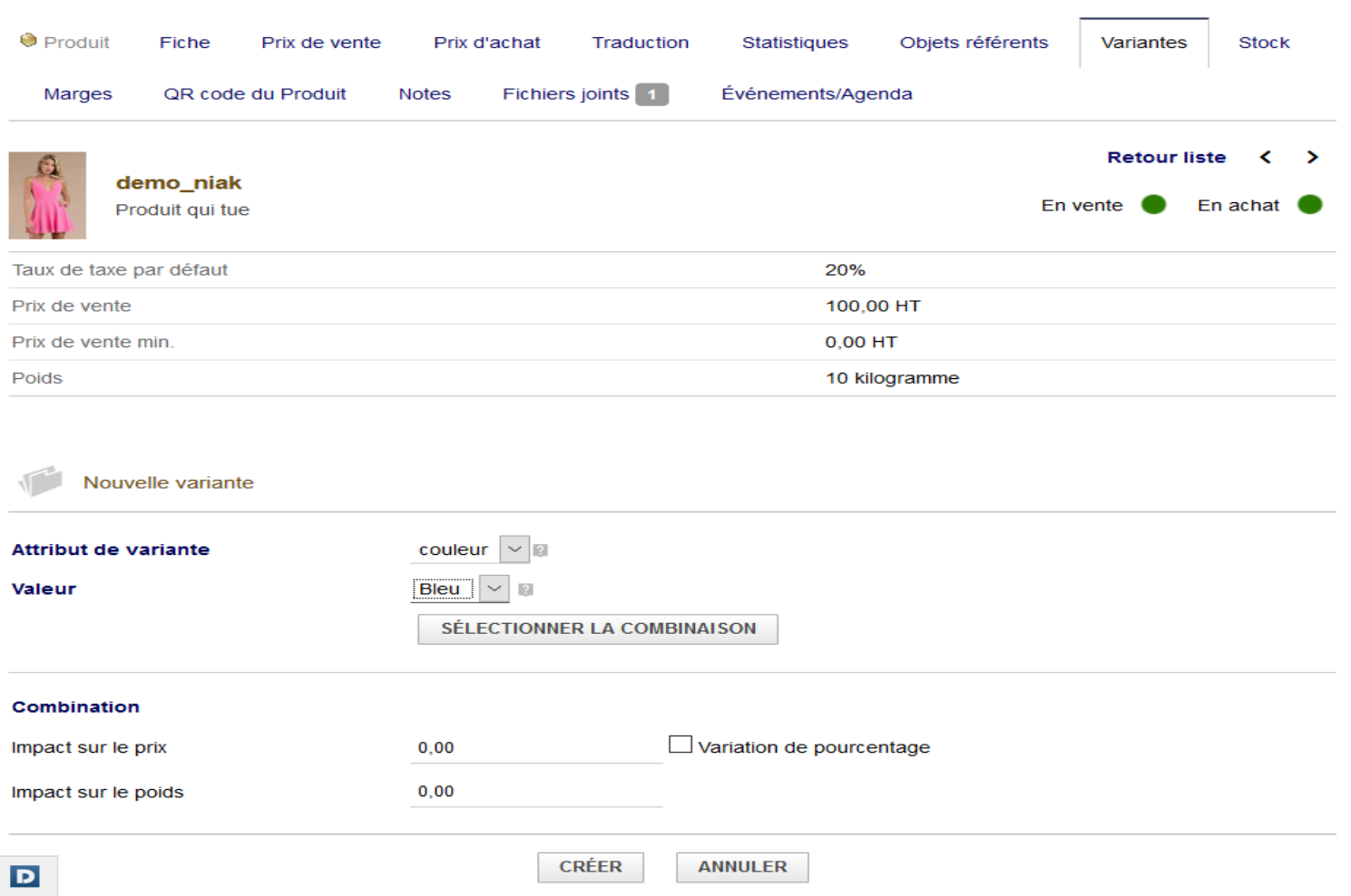
Task: Switch to the Notes tab
Action: [x=425, y=94]
